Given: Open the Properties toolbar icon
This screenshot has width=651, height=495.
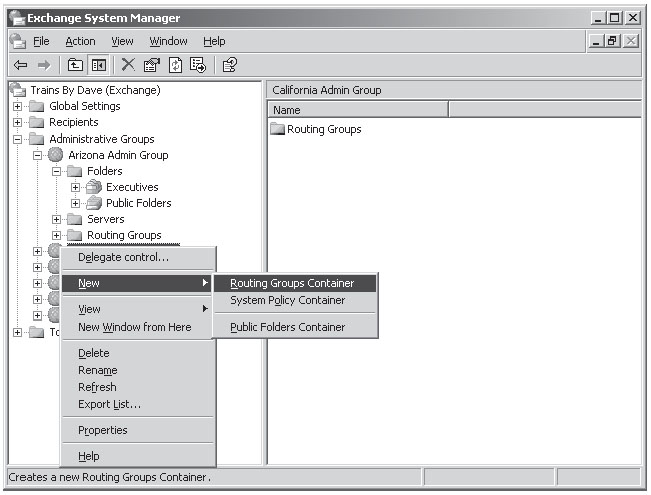Looking at the screenshot, I should point(152,65).
